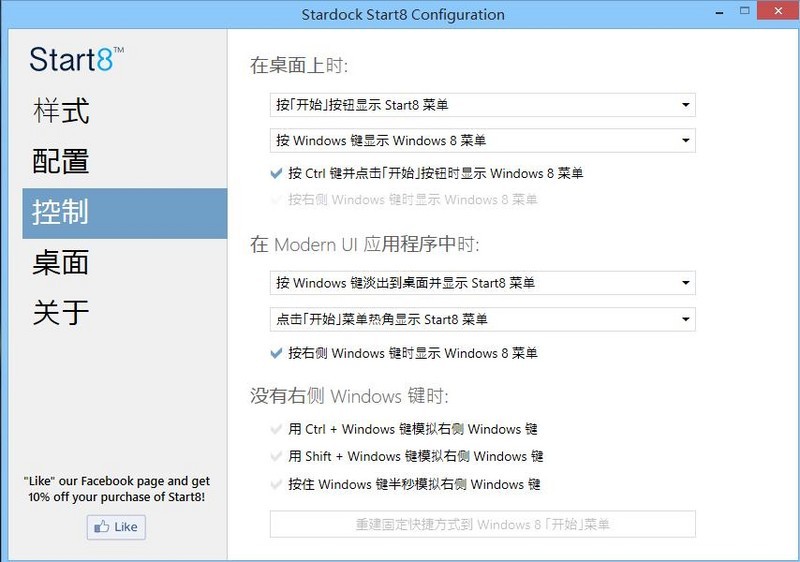Click the 在 Modern UI 应用程序中时 heading
The image size is (800, 562).
point(364,244)
